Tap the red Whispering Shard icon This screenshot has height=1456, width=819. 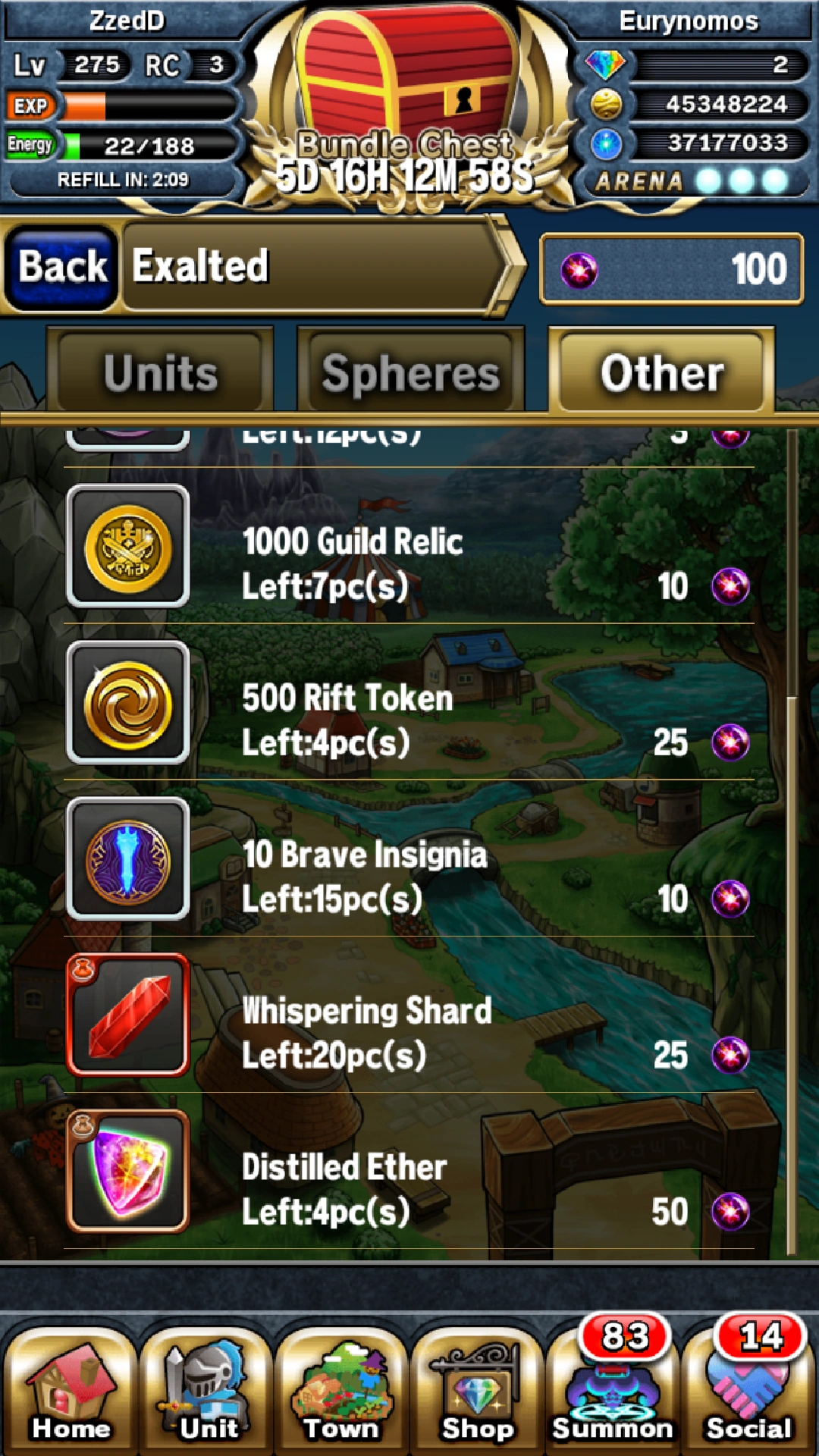128,1015
